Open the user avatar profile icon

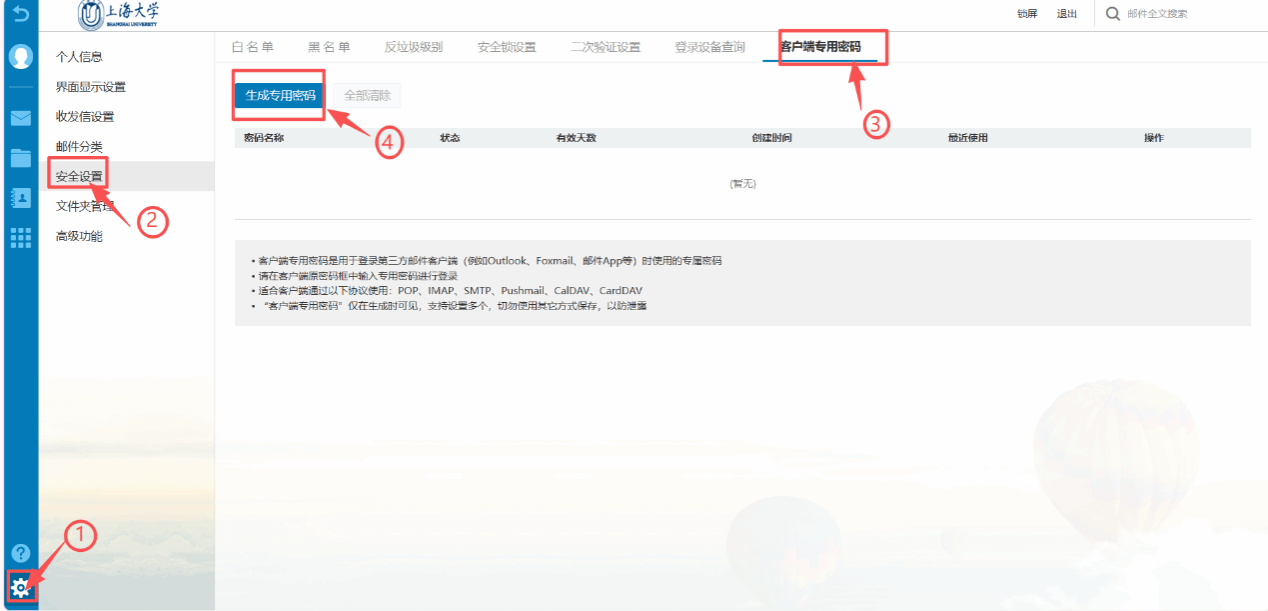point(20,57)
